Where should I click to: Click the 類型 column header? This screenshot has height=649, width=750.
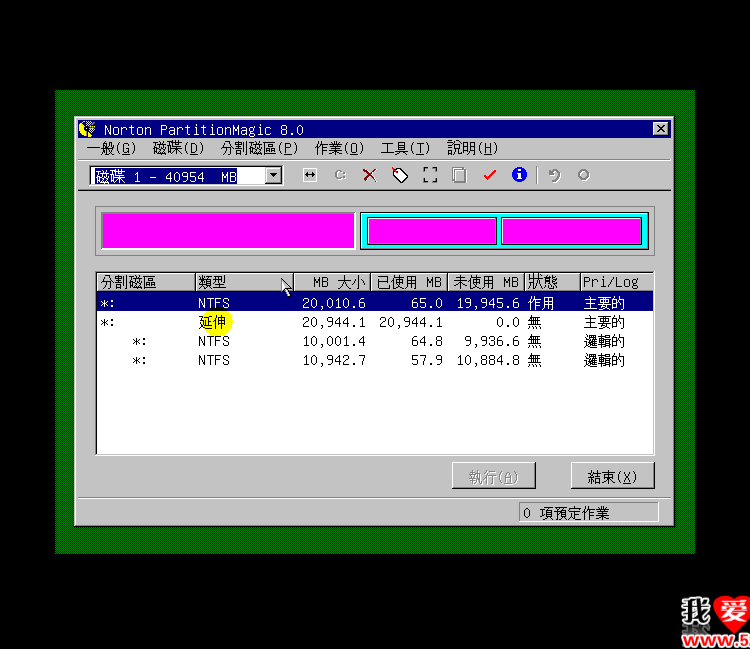(x=244, y=282)
